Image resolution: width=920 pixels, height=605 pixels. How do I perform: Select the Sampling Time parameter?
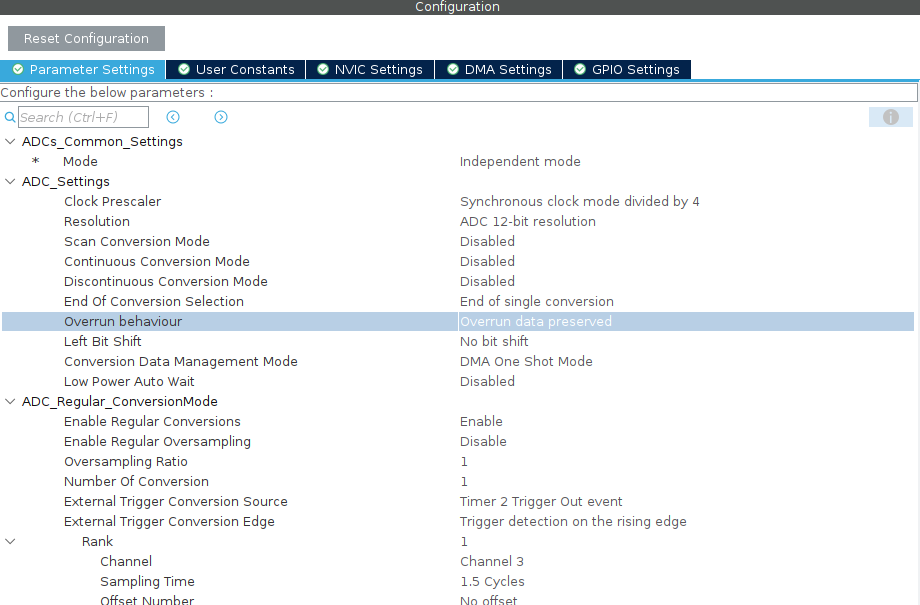(x=147, y=581)
